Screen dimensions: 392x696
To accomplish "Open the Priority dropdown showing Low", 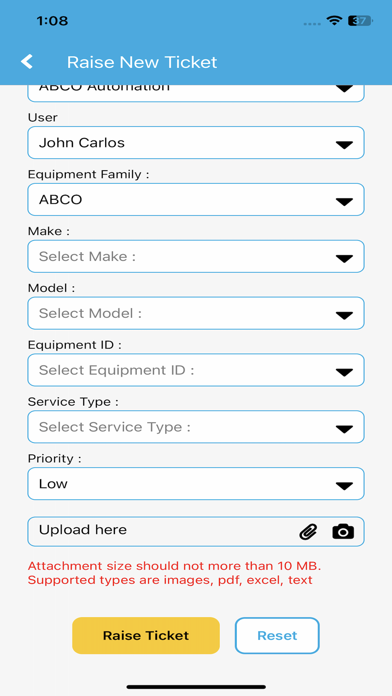I will (x=196, y=483).
